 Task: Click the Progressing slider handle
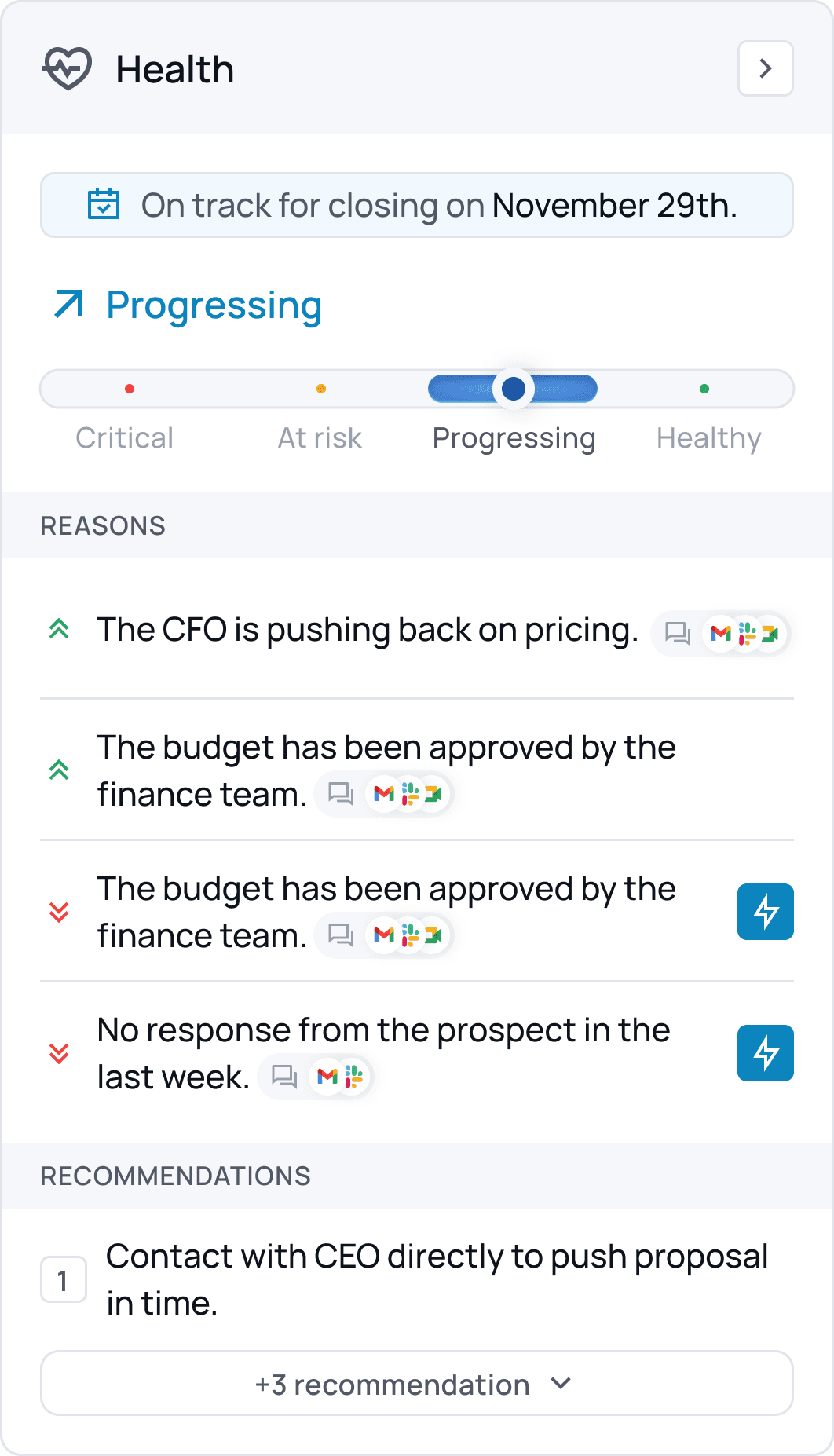(514, 388)
